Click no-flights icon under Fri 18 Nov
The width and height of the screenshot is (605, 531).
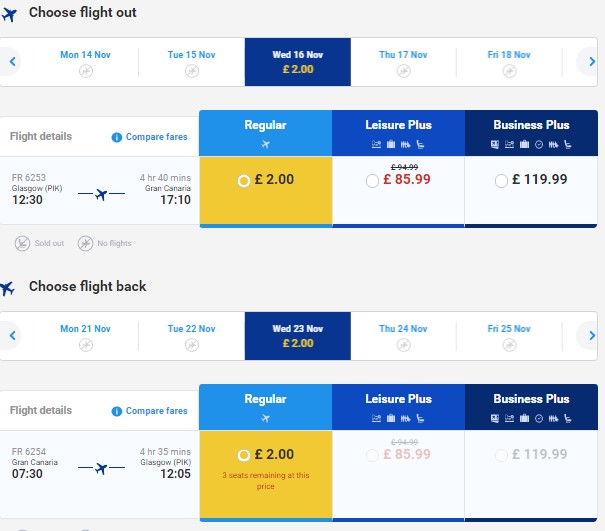(509, 71)
